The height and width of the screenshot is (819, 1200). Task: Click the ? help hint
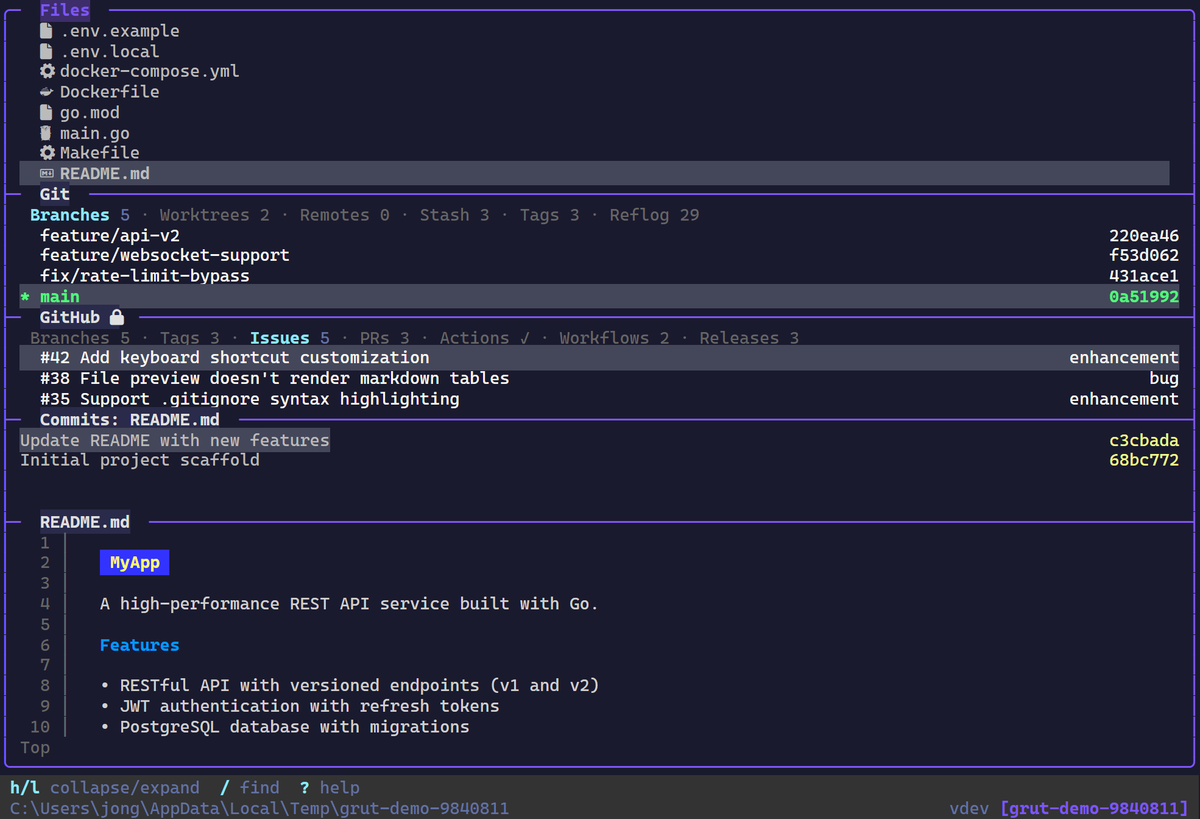330,788
